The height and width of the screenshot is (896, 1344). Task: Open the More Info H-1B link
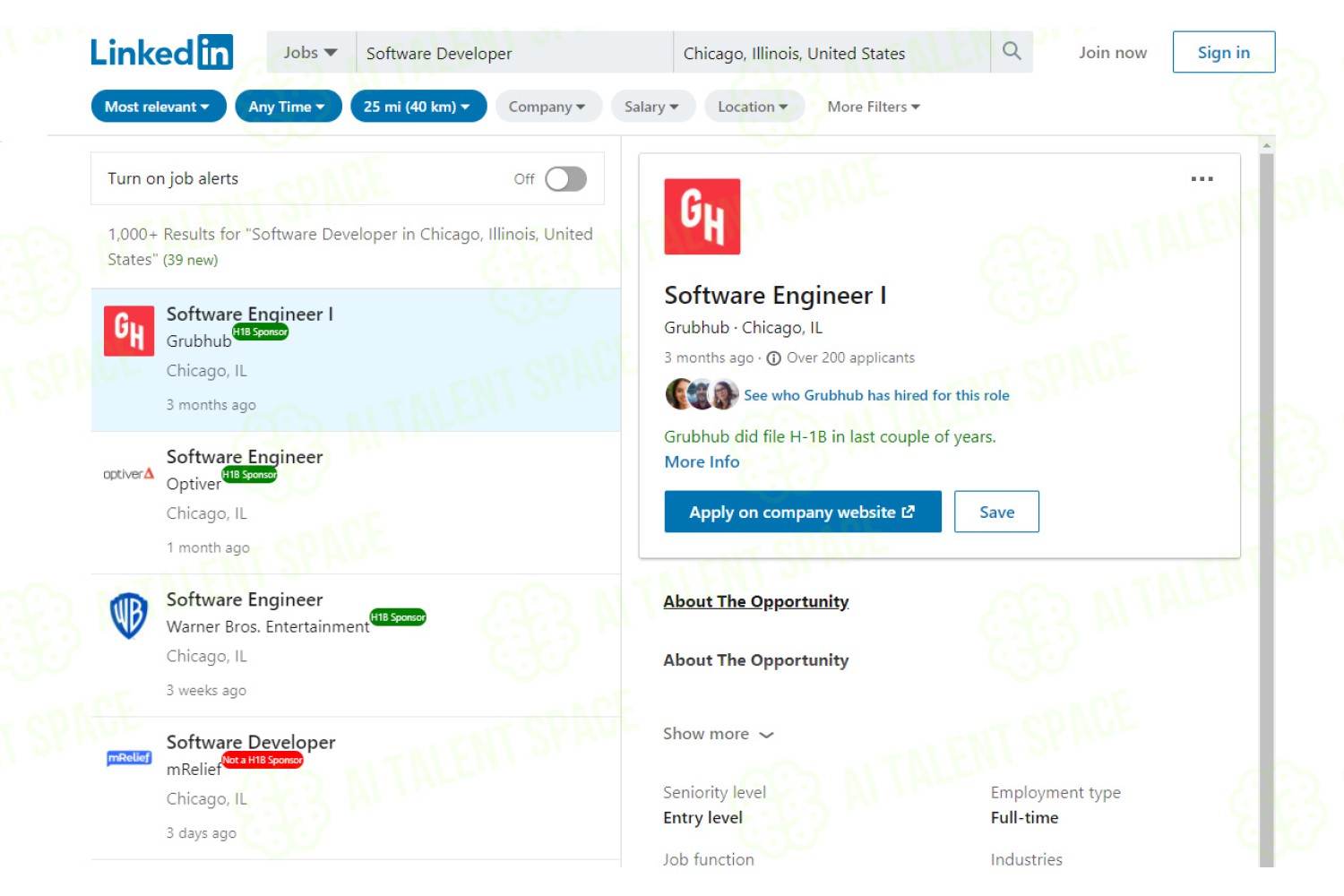(702, 462)
